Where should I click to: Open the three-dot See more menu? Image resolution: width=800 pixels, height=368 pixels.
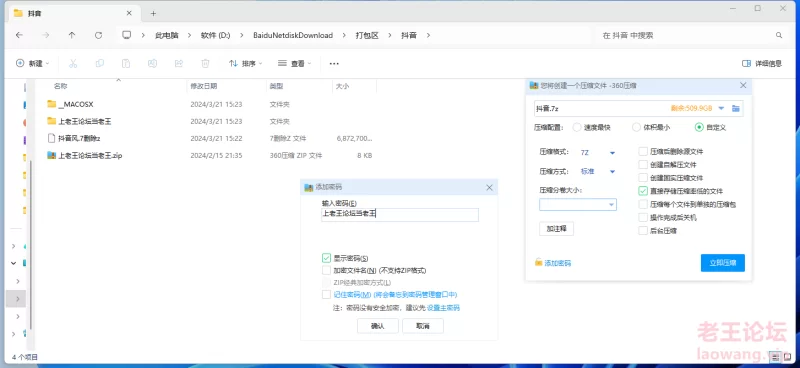(x=334, y=63)
